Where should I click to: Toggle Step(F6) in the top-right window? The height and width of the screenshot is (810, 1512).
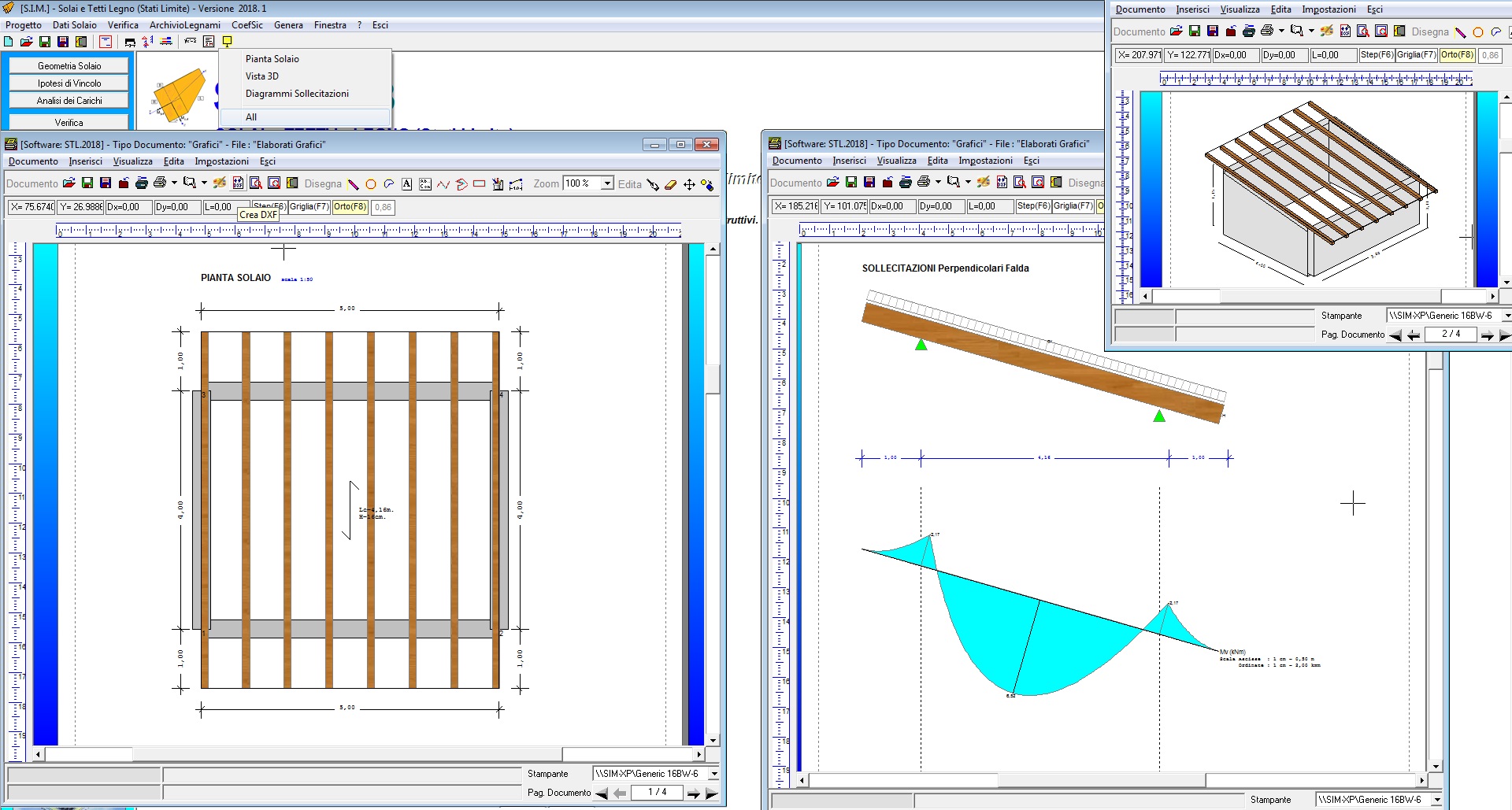click(1377, 55)
